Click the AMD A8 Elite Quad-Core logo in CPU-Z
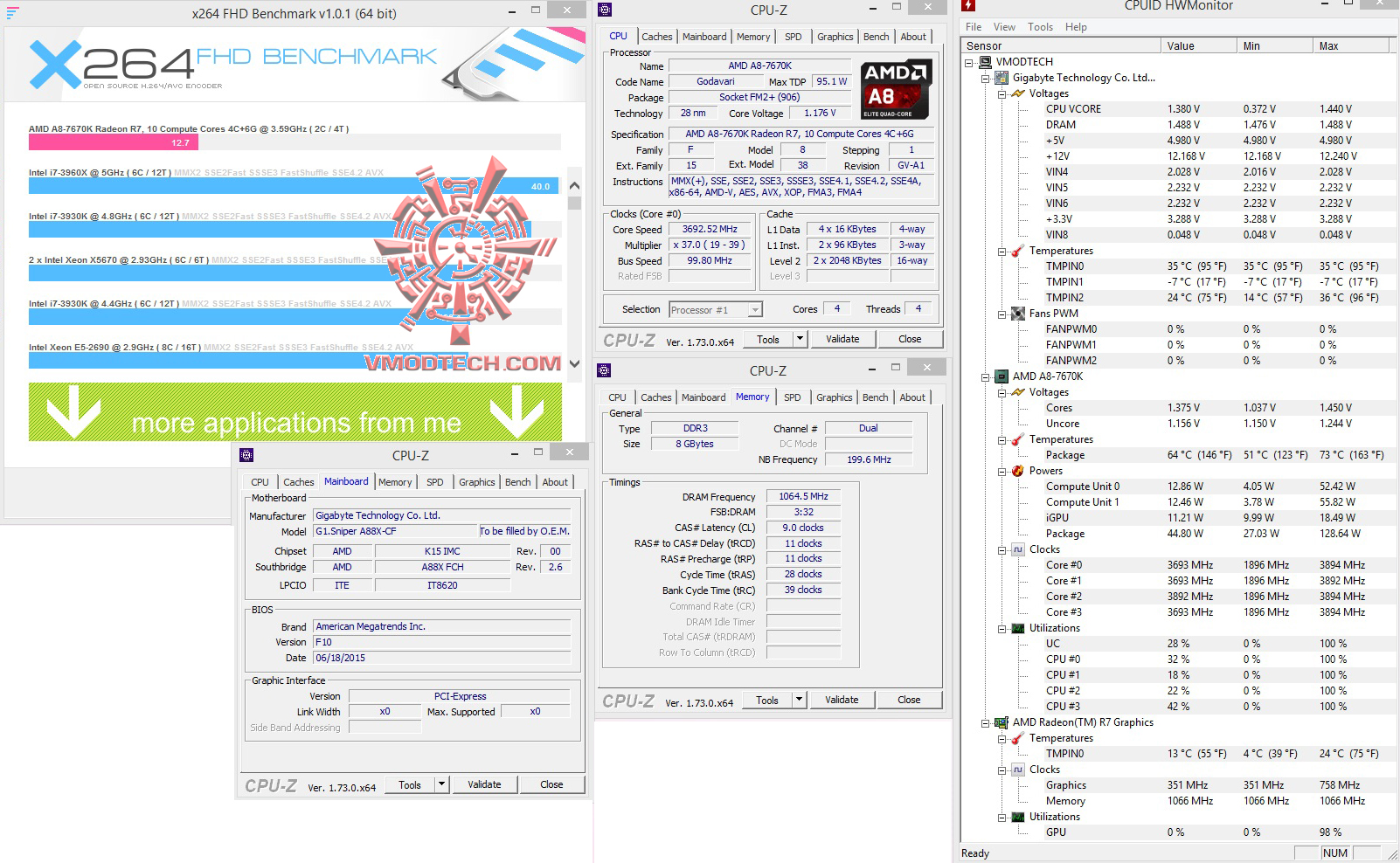This screenshot has height=863, width=1400. pyautogui.click(x=896, y=89)
